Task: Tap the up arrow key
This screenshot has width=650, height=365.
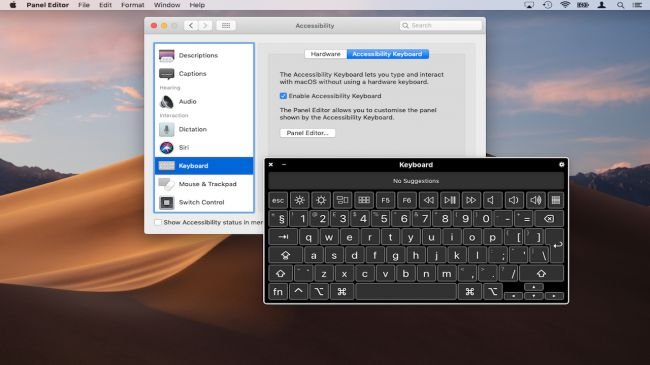Action: [534, 287]
